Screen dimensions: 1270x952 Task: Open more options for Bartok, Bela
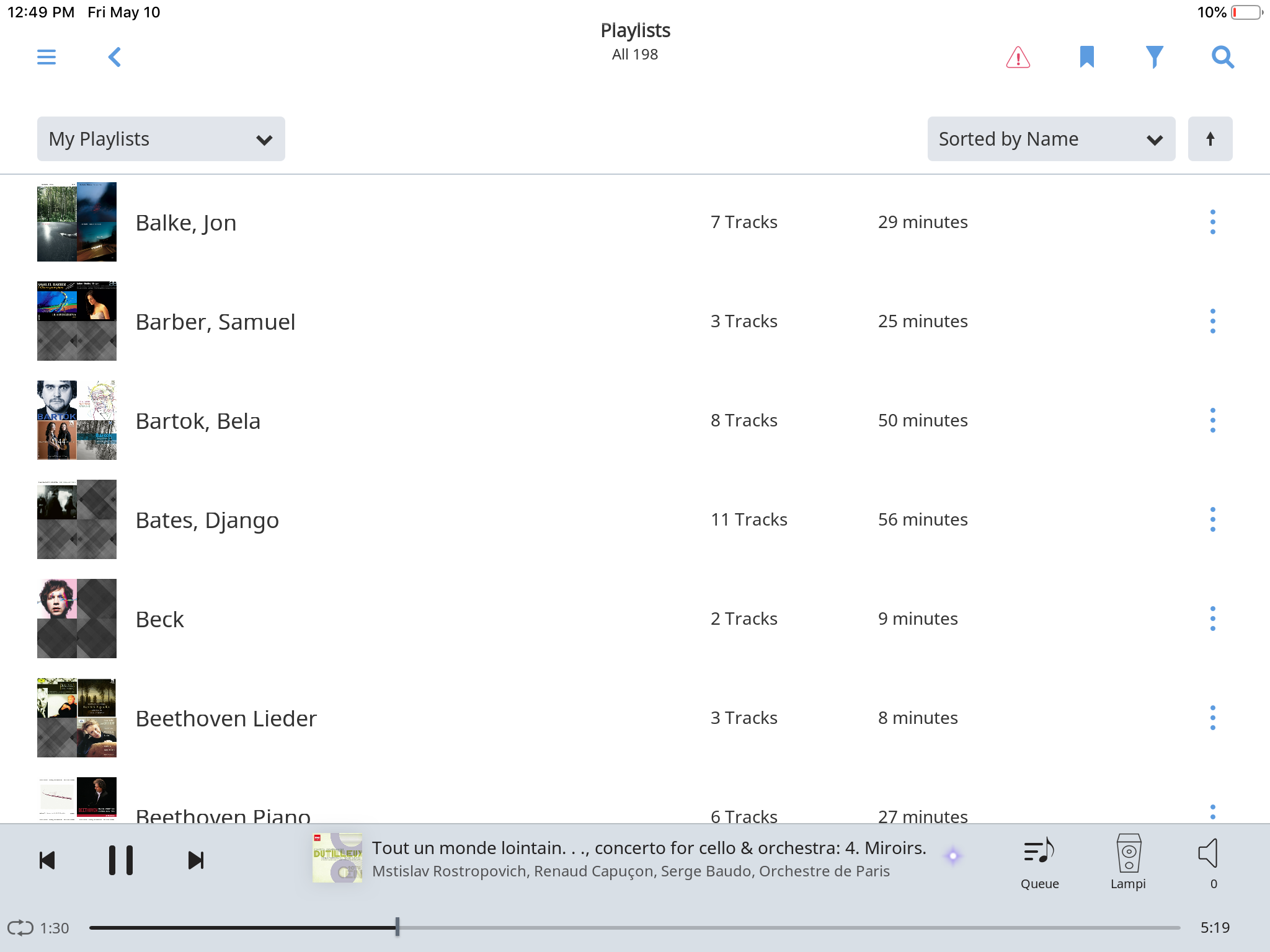pyautogui.click(x=1212, y=420)
